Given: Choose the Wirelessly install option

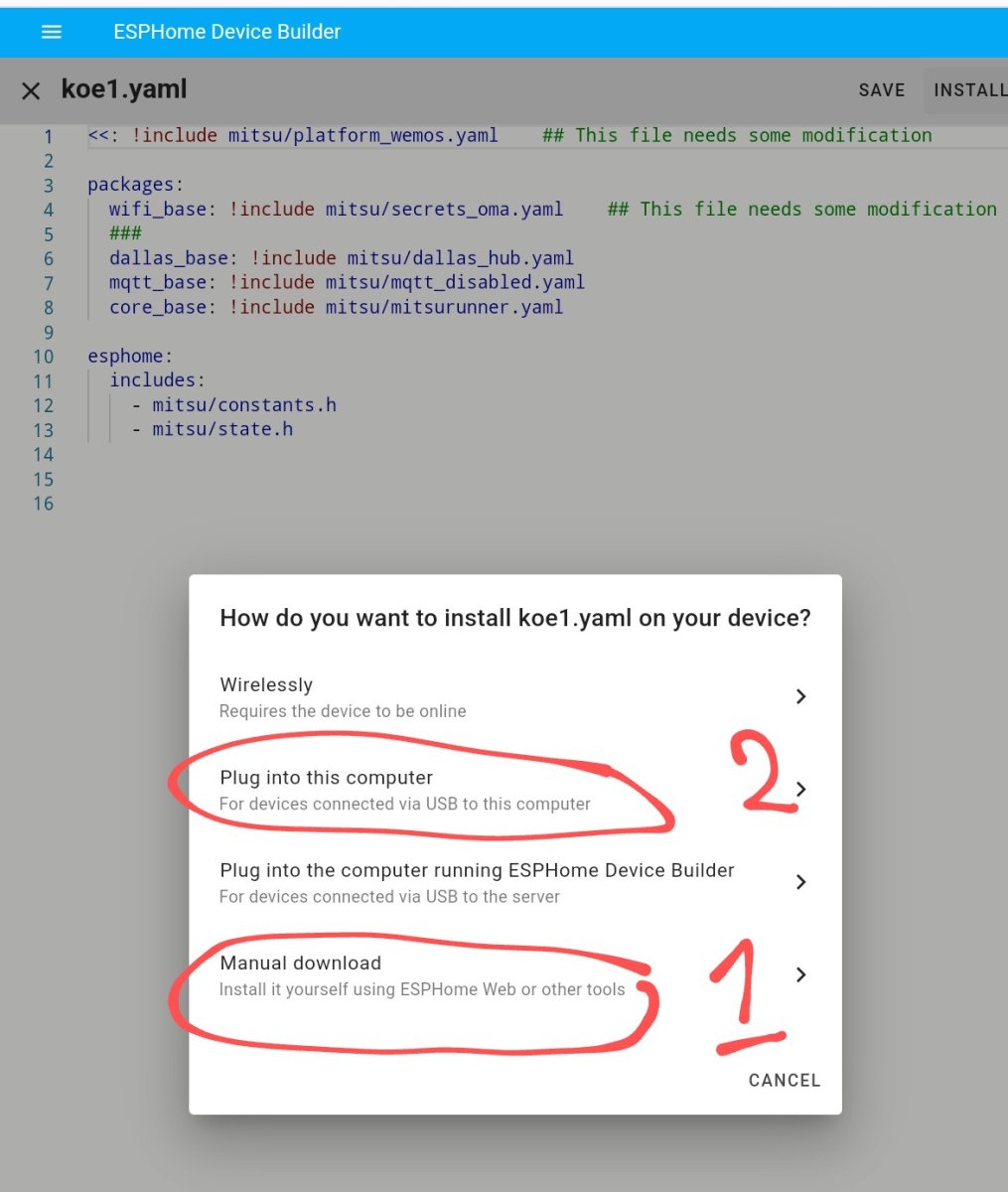Looking at the screenshot, I should tap(515, 697).
